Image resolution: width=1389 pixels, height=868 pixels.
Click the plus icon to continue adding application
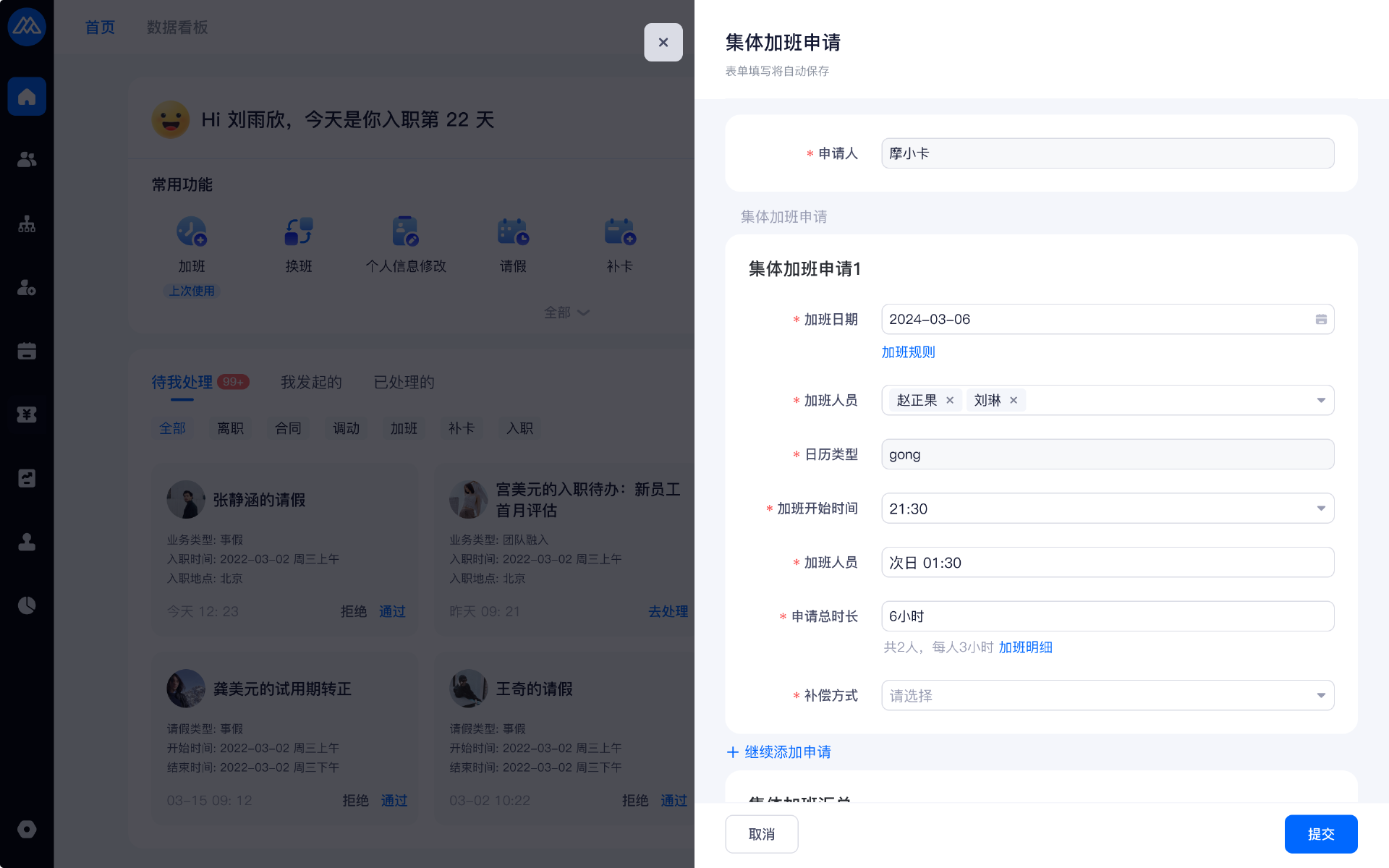(x=732, y=752)
